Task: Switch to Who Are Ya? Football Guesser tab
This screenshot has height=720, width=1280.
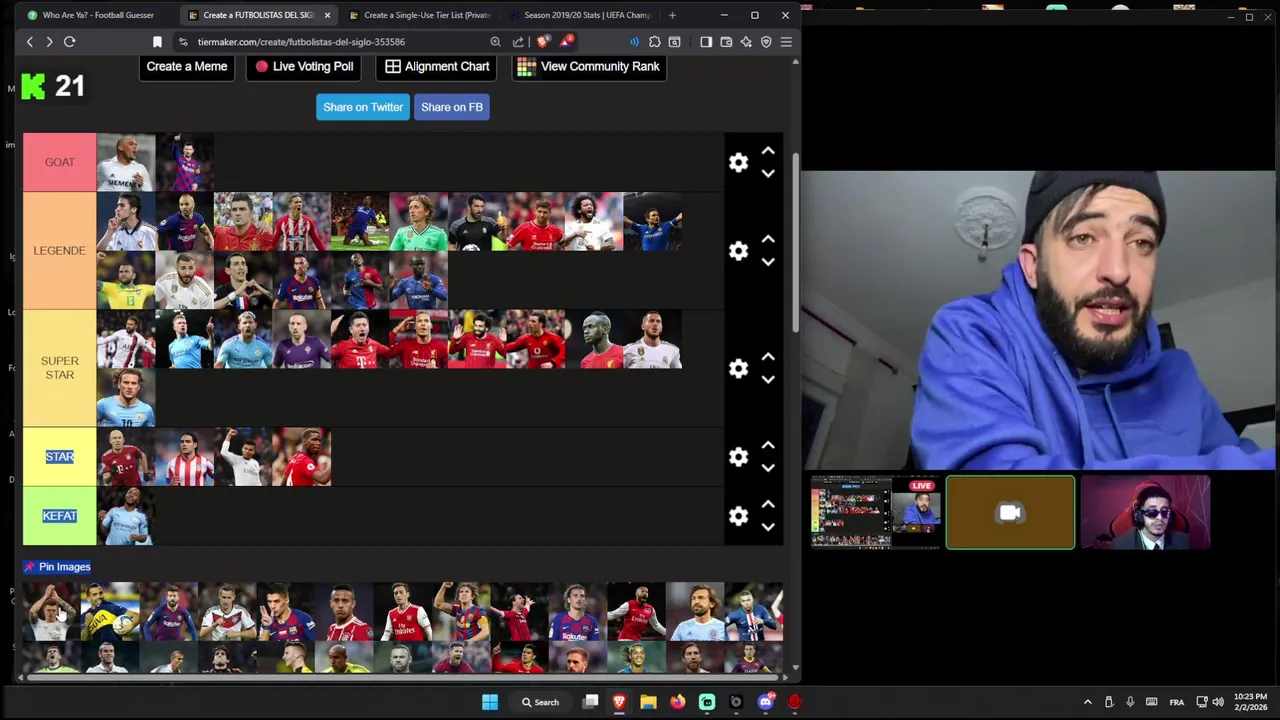Action: click(98, 15)
